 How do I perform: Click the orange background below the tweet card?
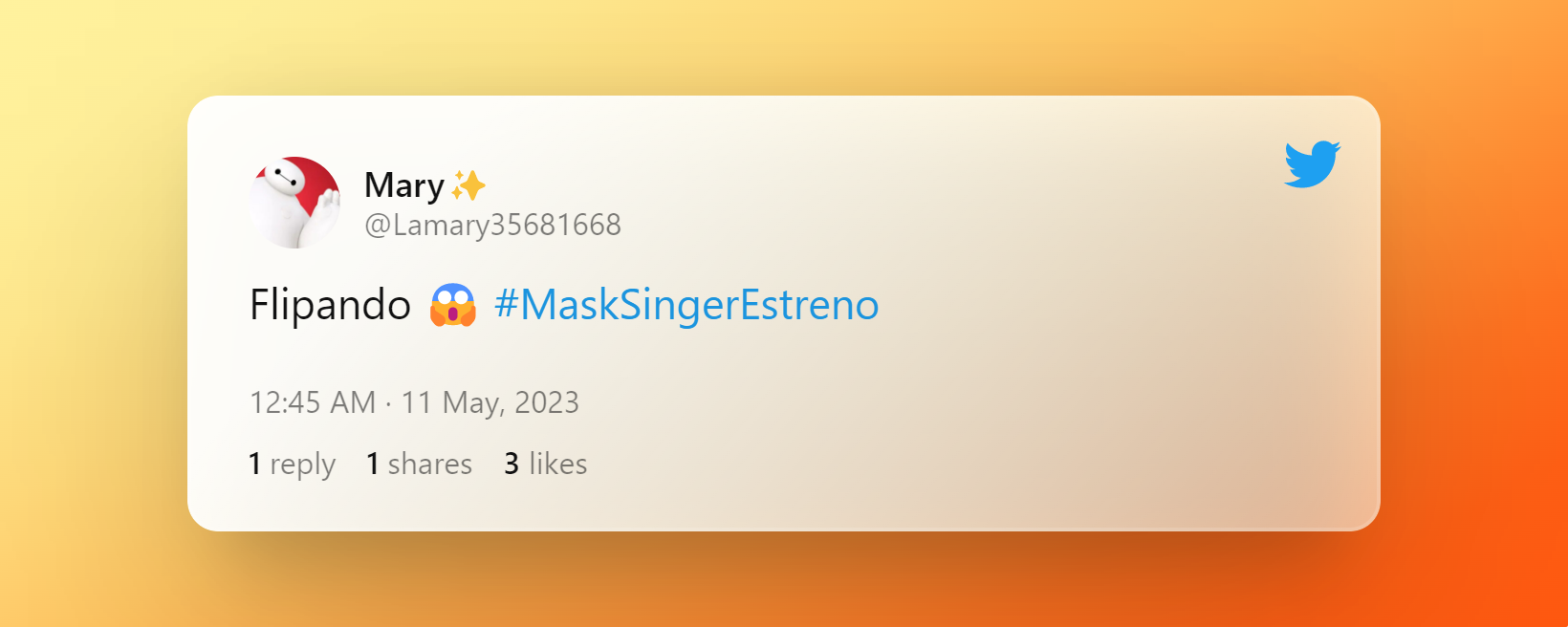point(784,583)
